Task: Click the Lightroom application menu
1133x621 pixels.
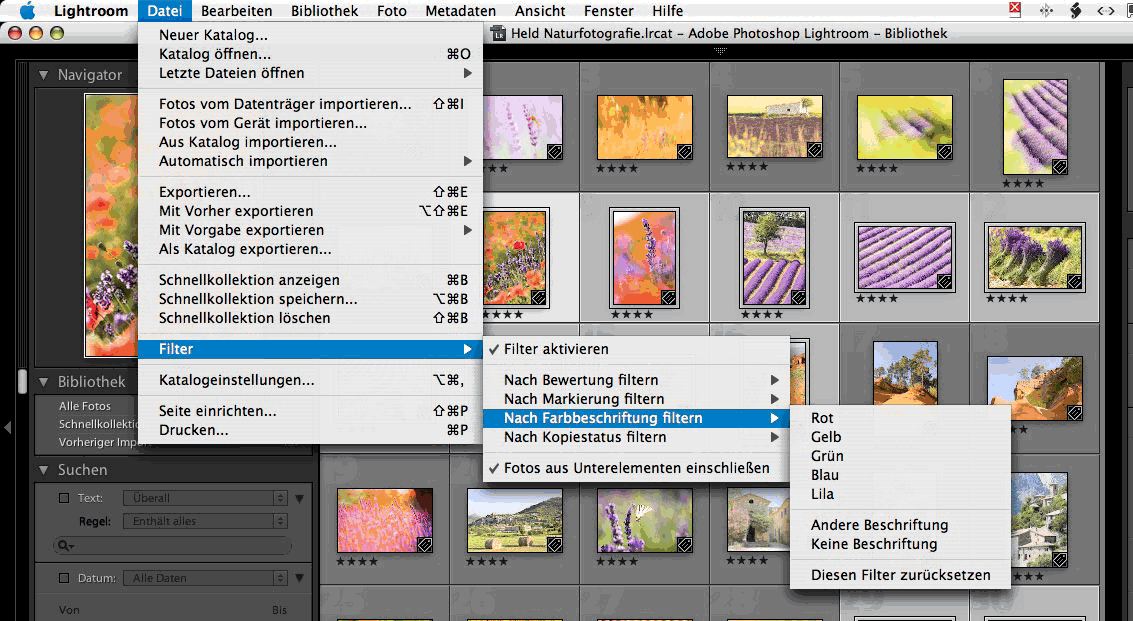Action: click(91, 11)
